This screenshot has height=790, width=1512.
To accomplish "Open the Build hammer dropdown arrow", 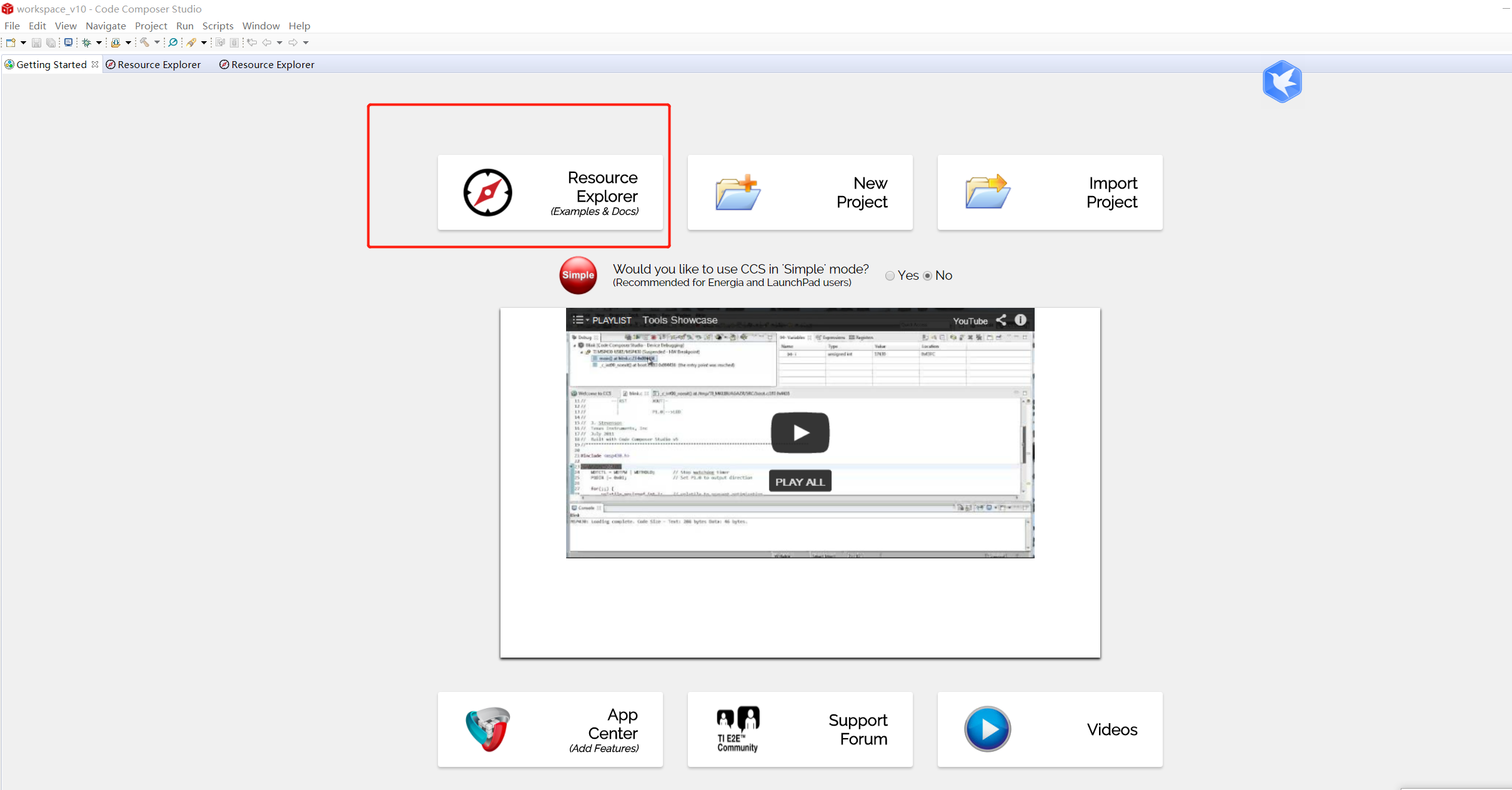I will click(157, 42).
